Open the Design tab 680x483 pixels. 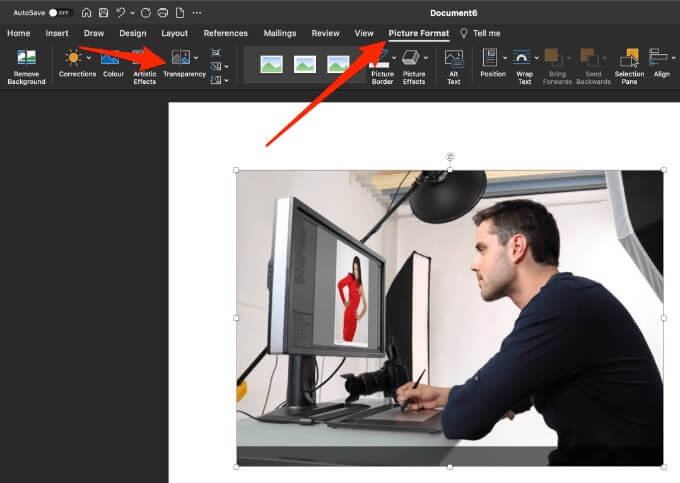tap(133, 33)
